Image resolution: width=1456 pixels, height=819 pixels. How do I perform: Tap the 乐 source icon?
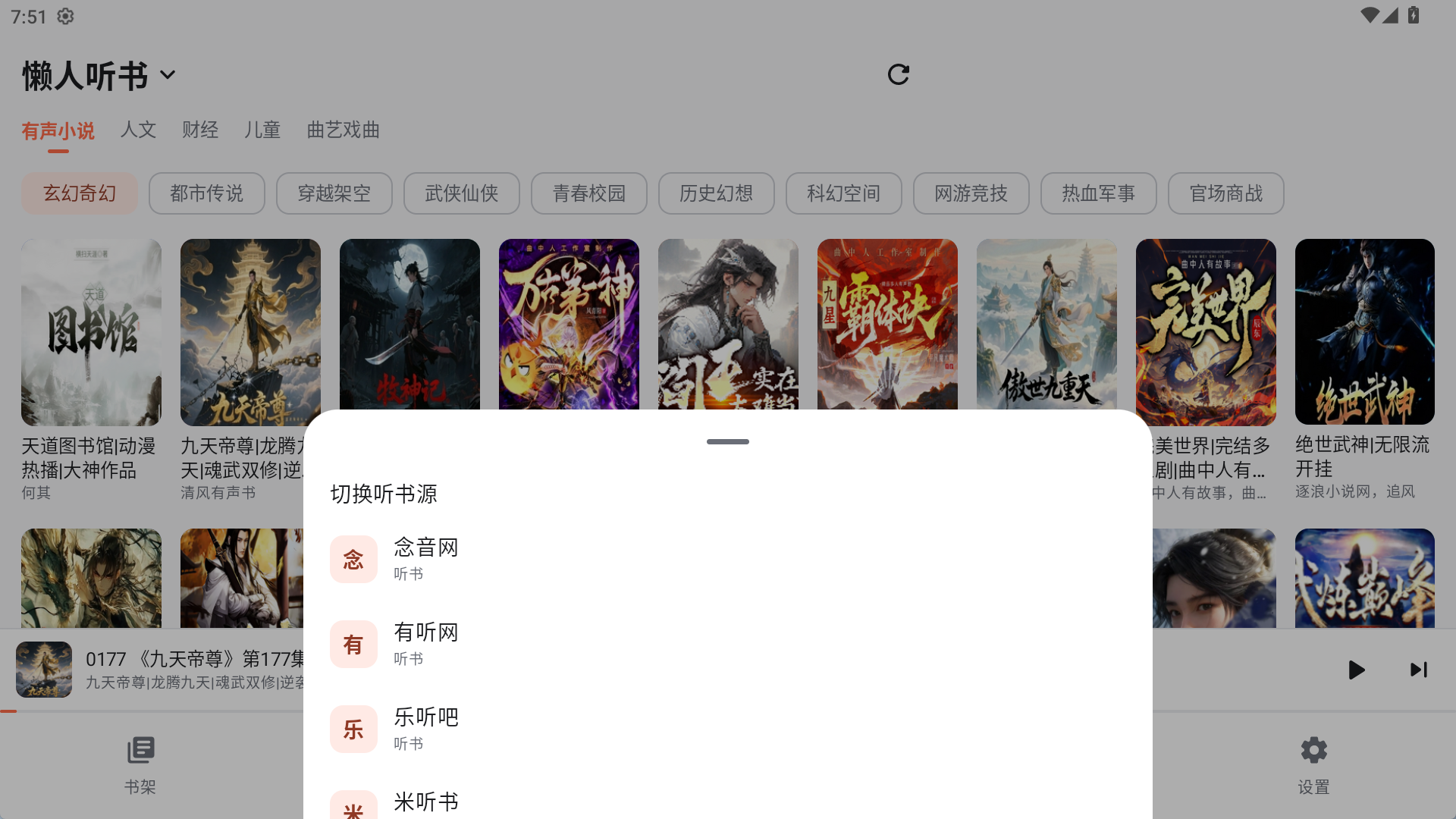point(353,730)
